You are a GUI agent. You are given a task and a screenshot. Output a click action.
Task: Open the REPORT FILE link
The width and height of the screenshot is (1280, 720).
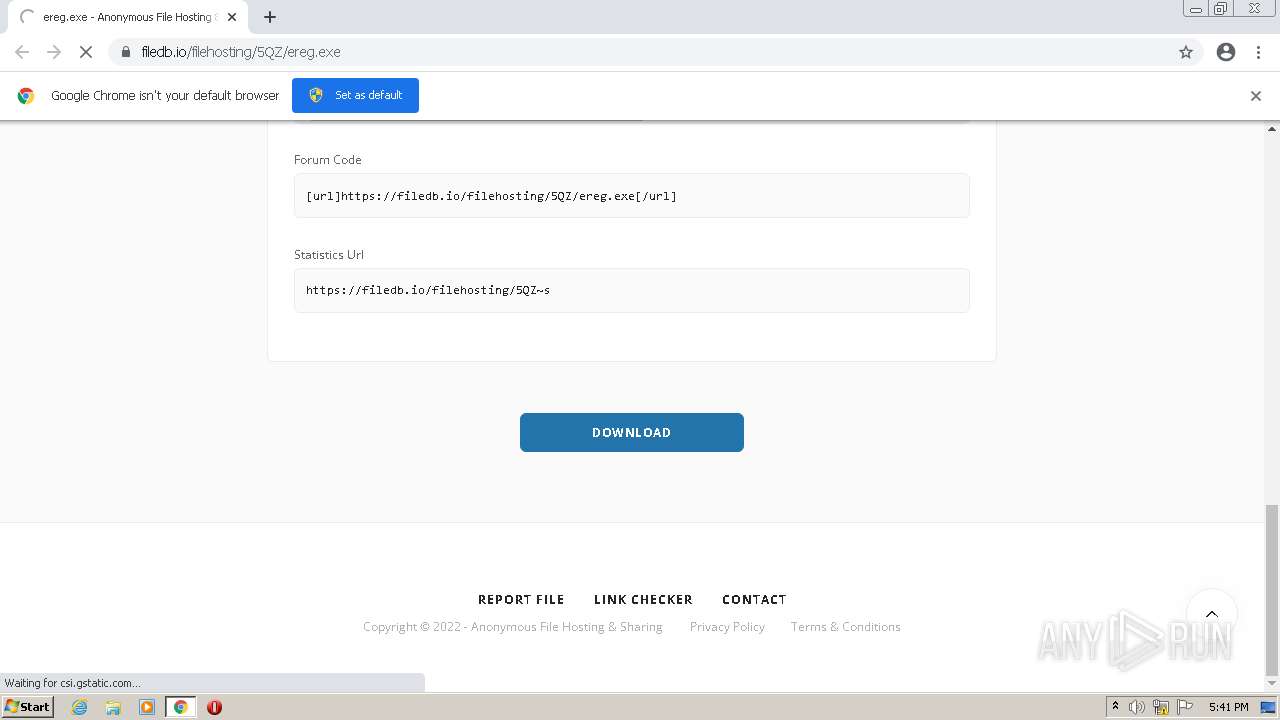[521, 600]
